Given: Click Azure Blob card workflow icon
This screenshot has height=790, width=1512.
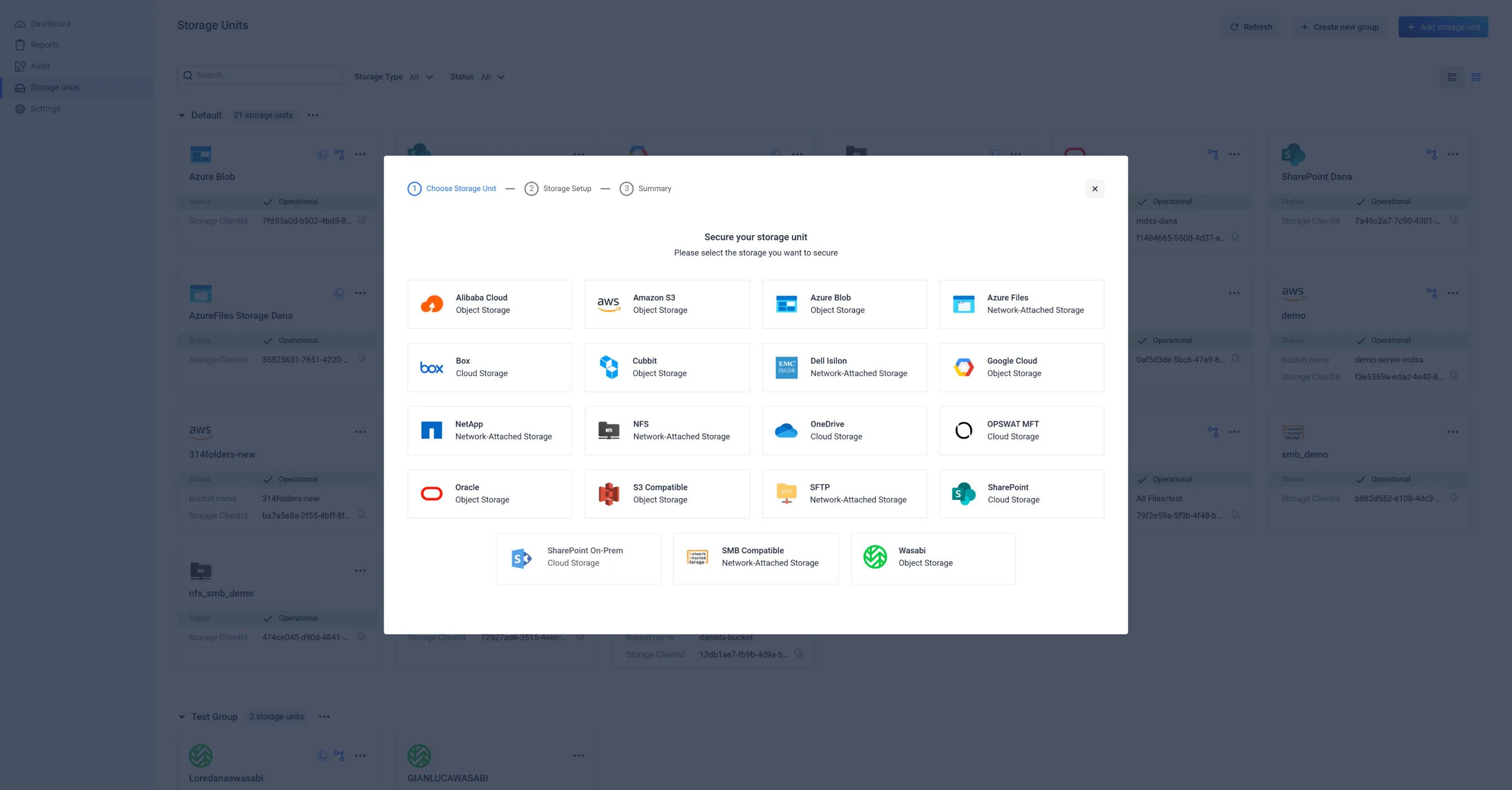Looking at the screenshot, I should click(339, 155).
